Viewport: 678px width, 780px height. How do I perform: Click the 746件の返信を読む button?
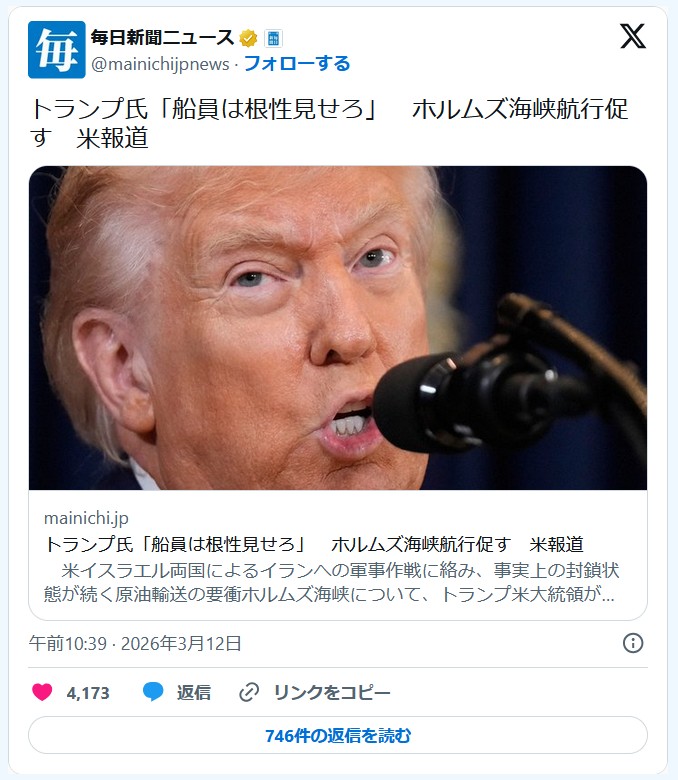click(338, 735)
